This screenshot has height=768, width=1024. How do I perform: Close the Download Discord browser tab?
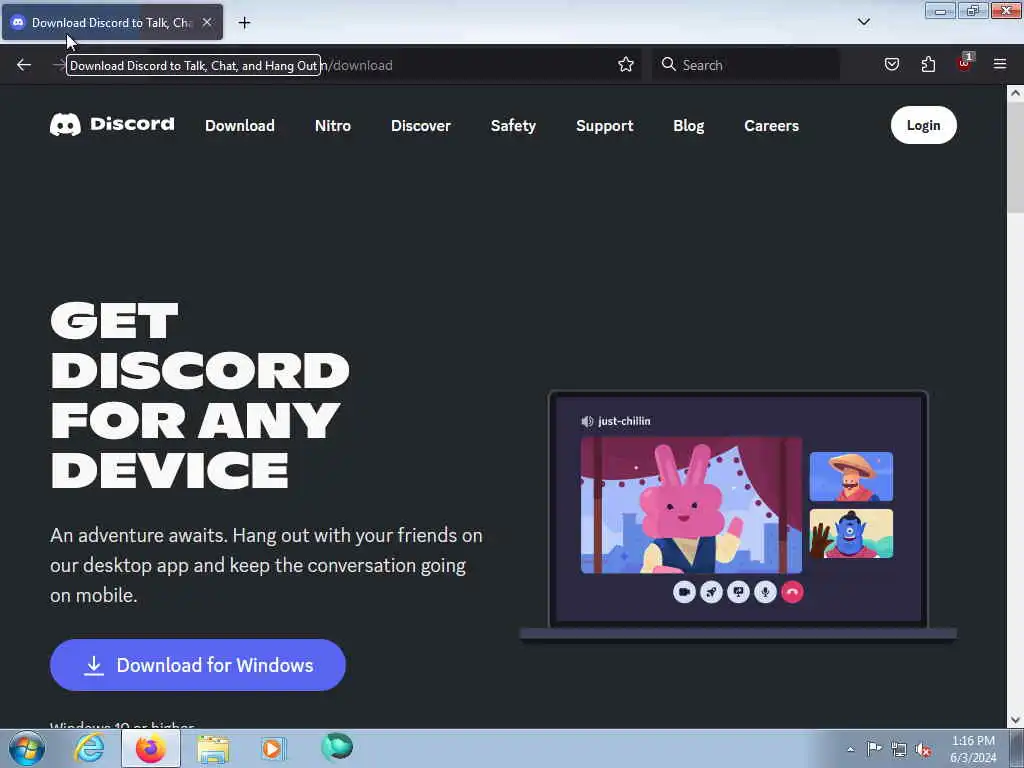click(x=207, y=22)
